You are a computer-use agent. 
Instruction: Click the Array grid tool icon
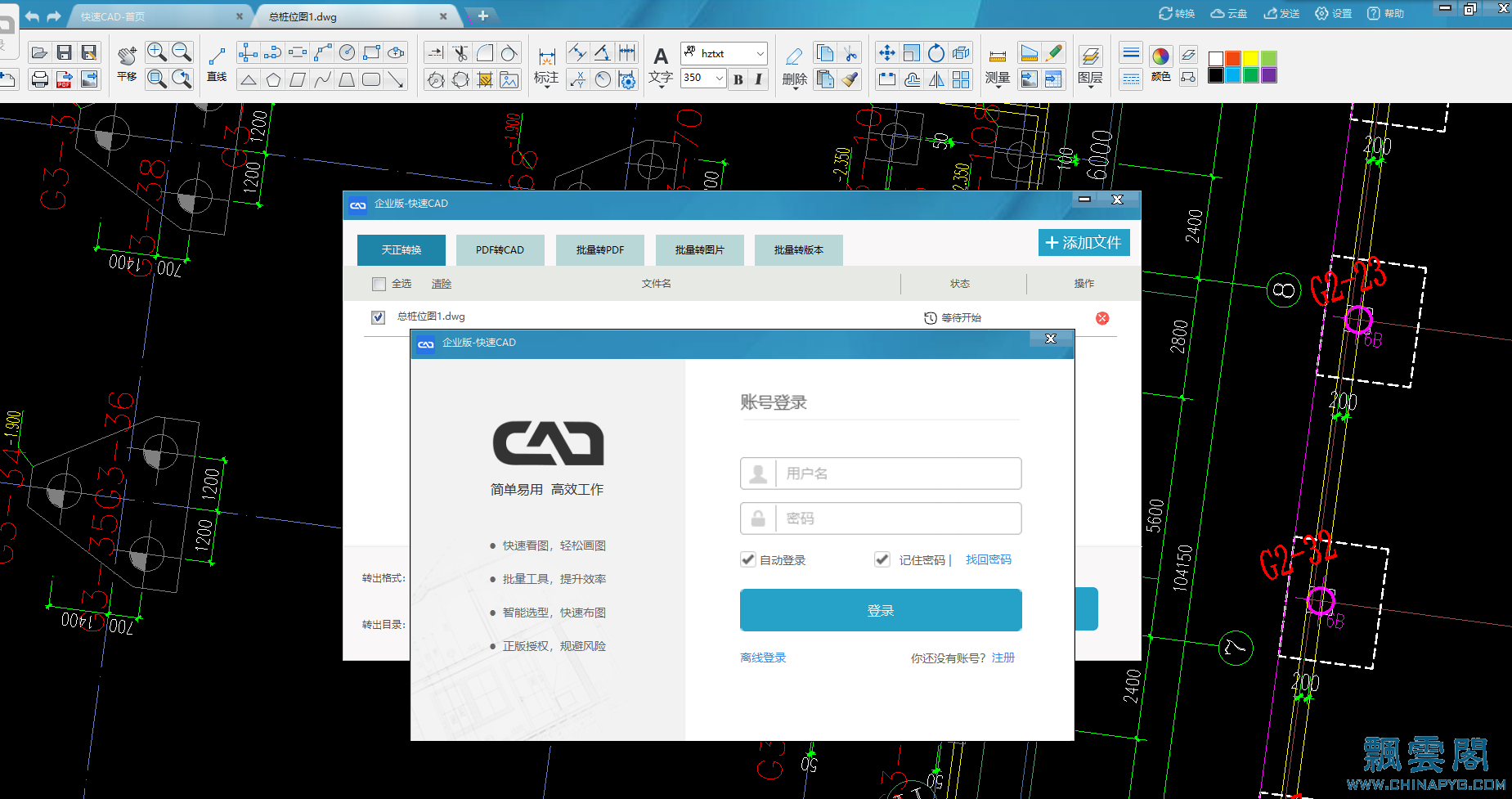[x=961, y=79]
